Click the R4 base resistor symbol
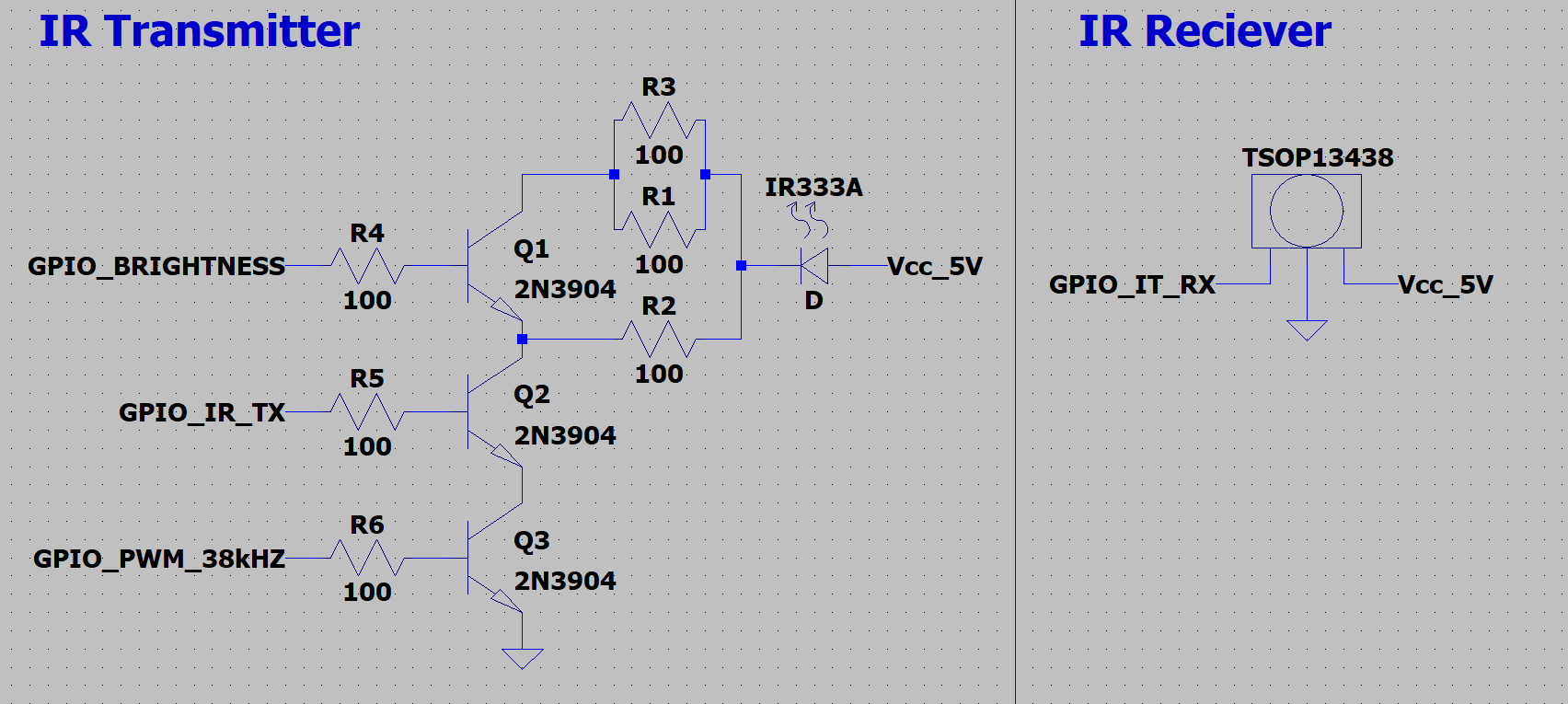 tap(367, 266)
